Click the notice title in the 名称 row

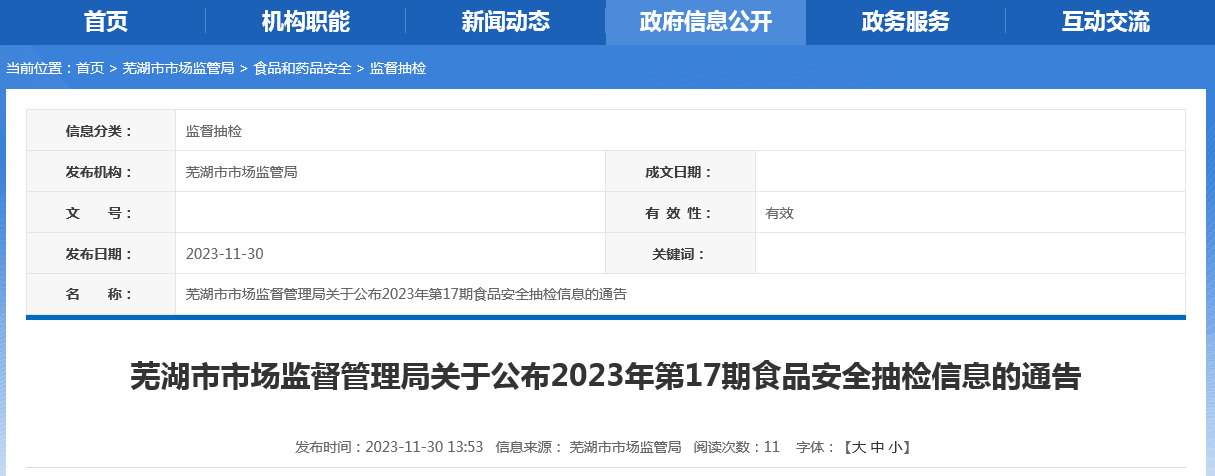[x=406, y=295]
